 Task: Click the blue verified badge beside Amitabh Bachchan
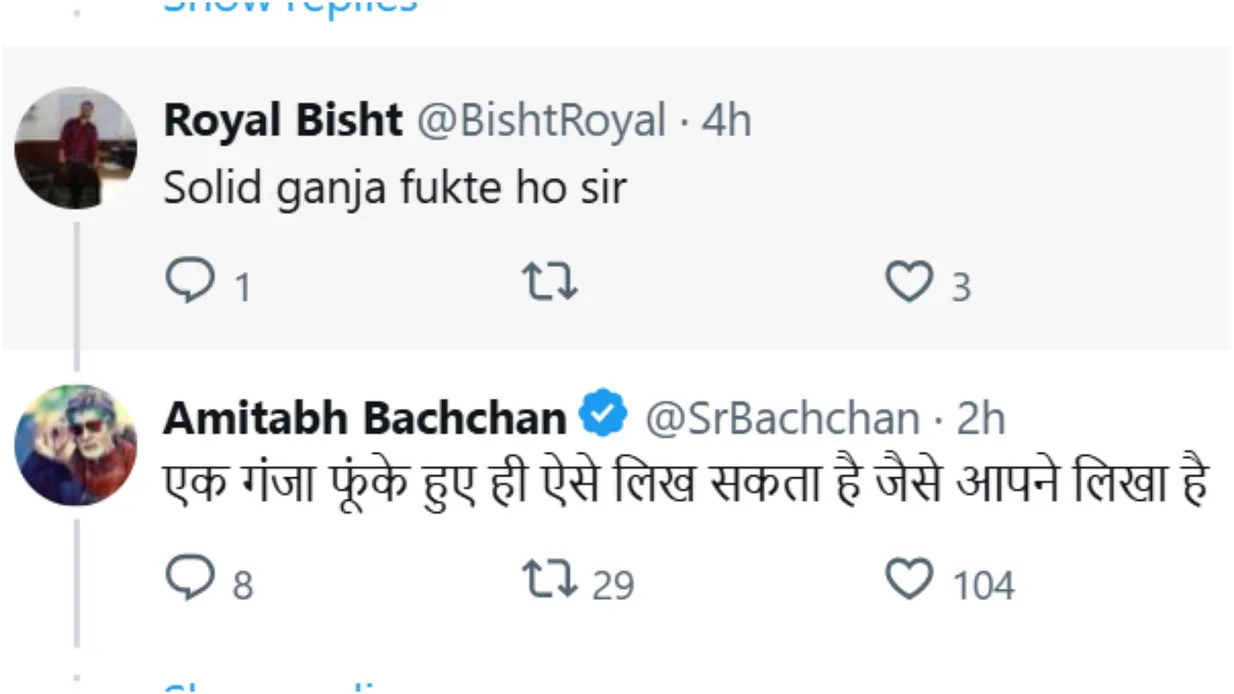pyautogui.click(x=604, y=416)
